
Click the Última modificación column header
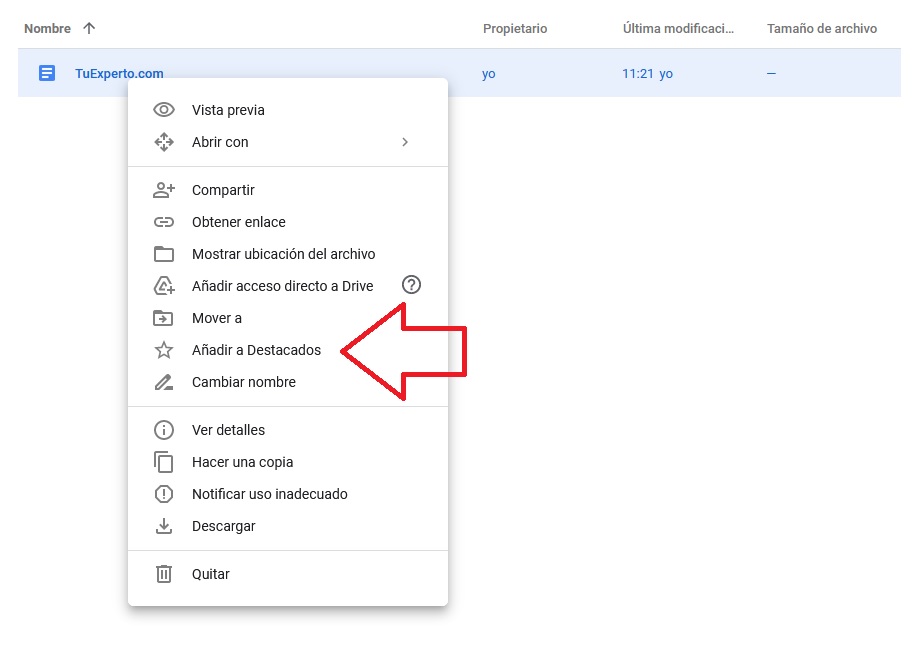tap(678, 29)
